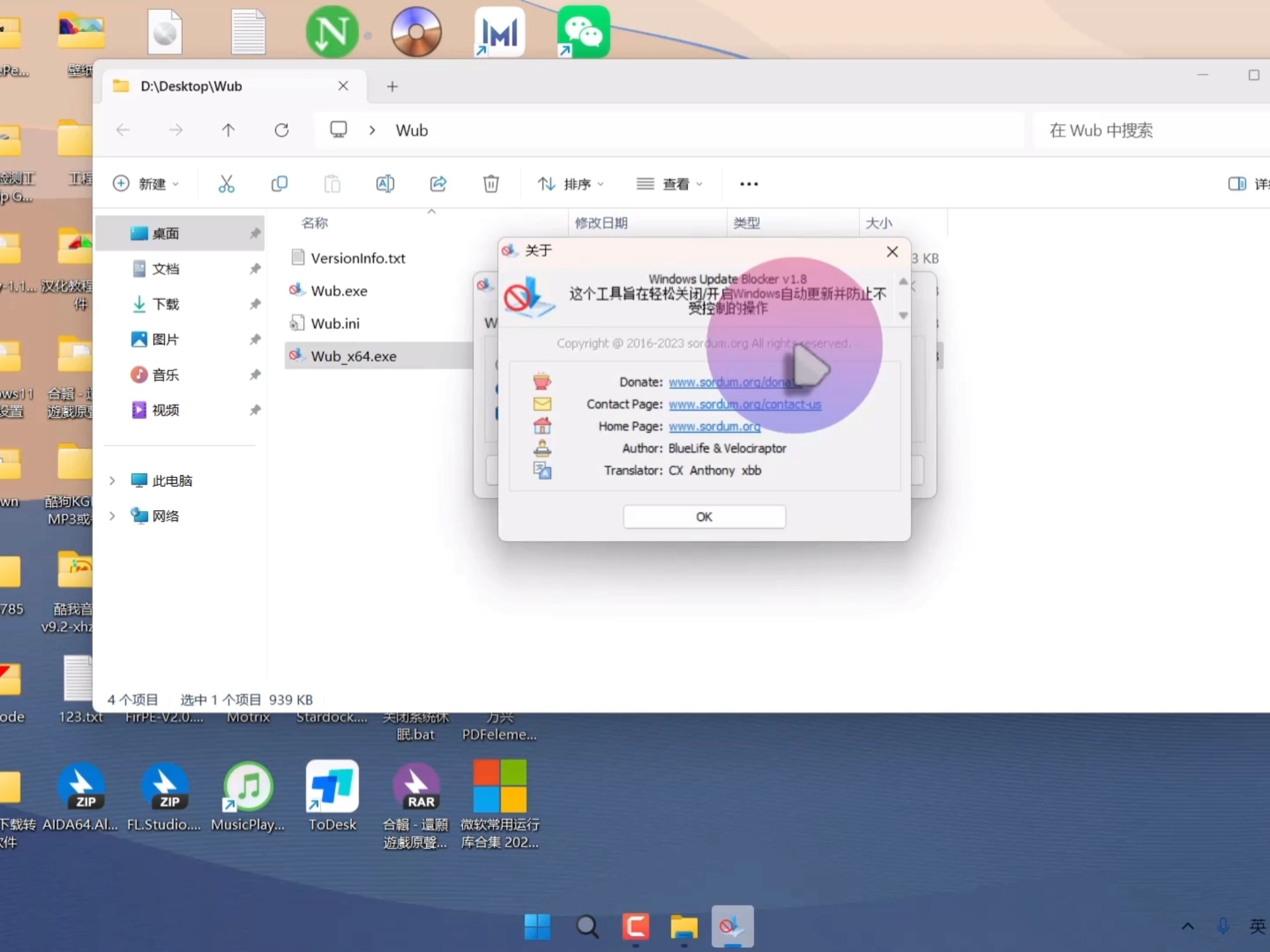Click Wub breadcrumb in address bar
The image size is (1270, 952).
412,130
